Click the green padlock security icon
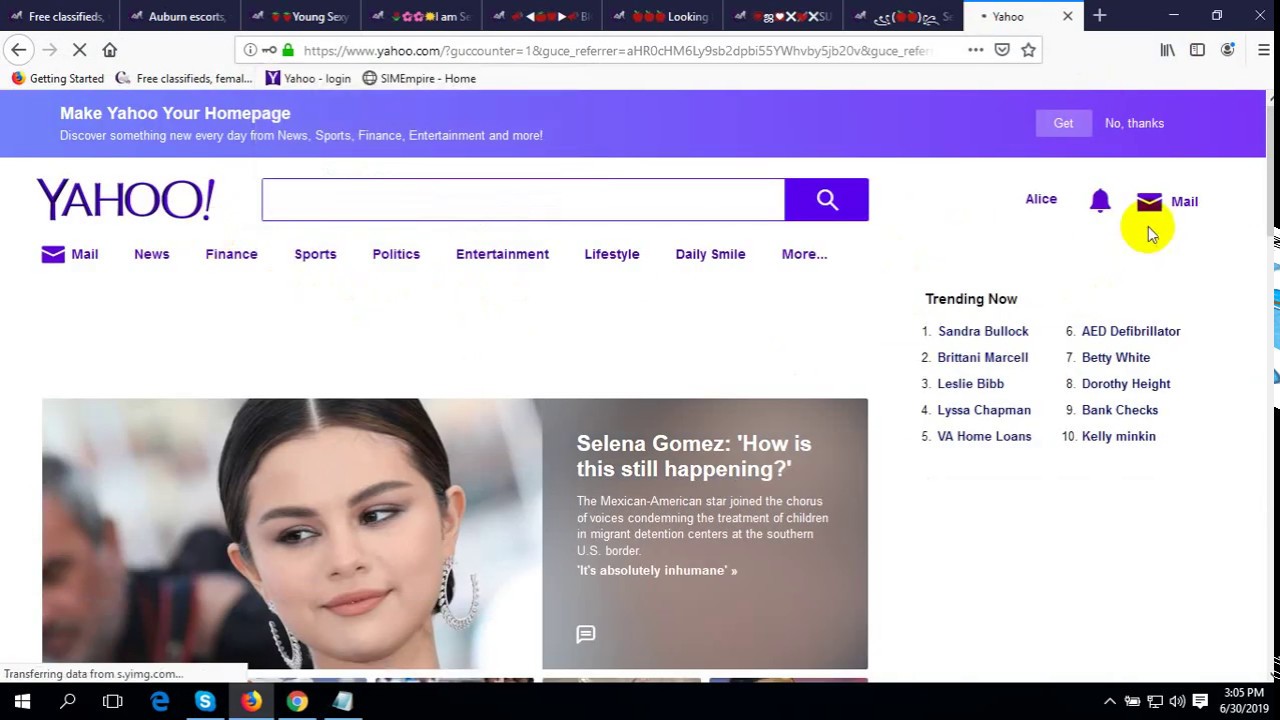The image size is (1280, 720). pos(288,50)
